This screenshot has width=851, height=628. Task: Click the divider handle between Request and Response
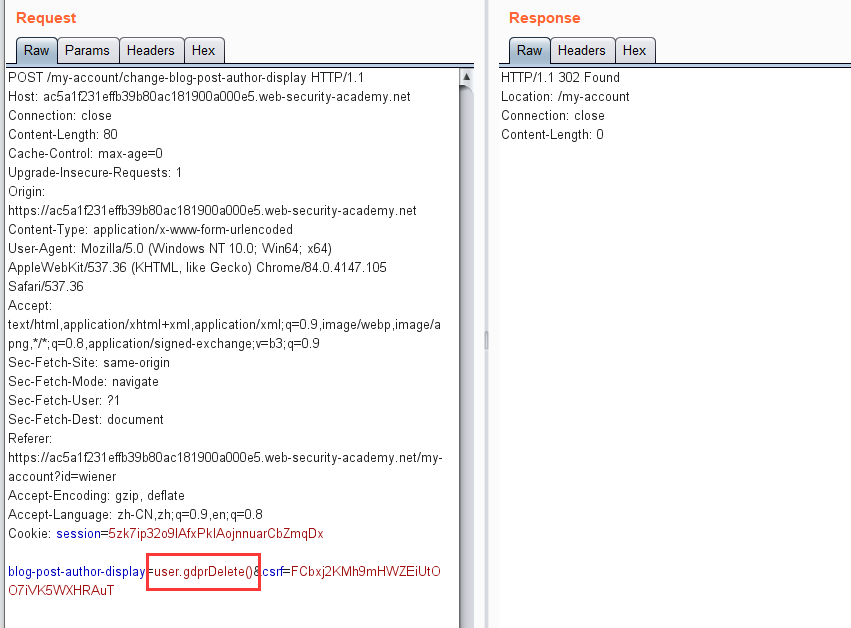pos(486,340)
